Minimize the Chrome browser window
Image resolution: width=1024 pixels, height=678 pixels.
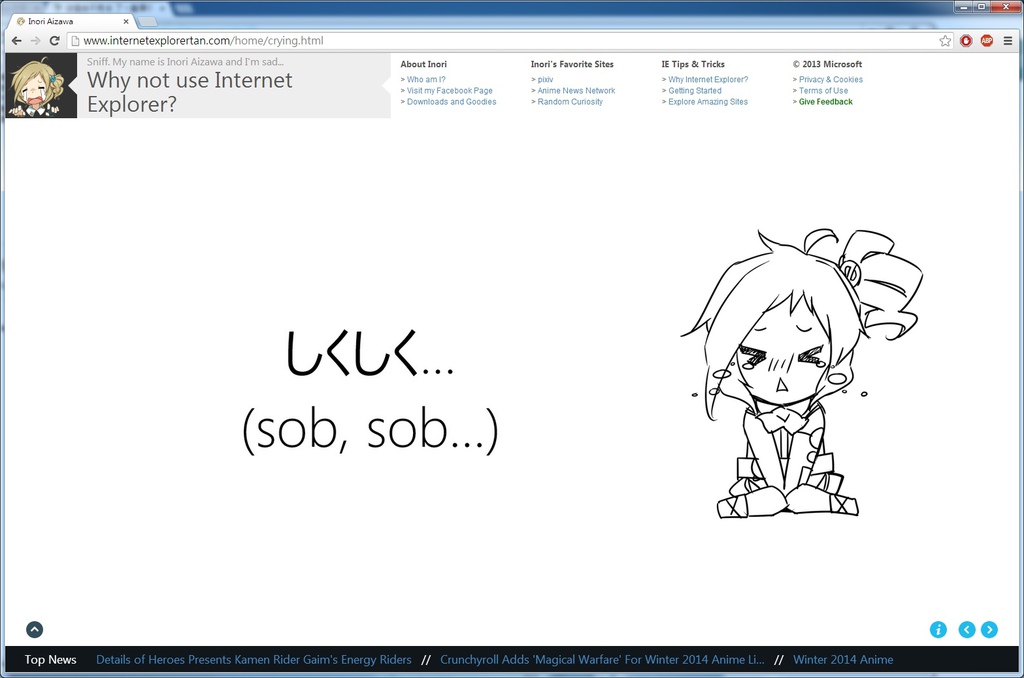click(963, 7)
